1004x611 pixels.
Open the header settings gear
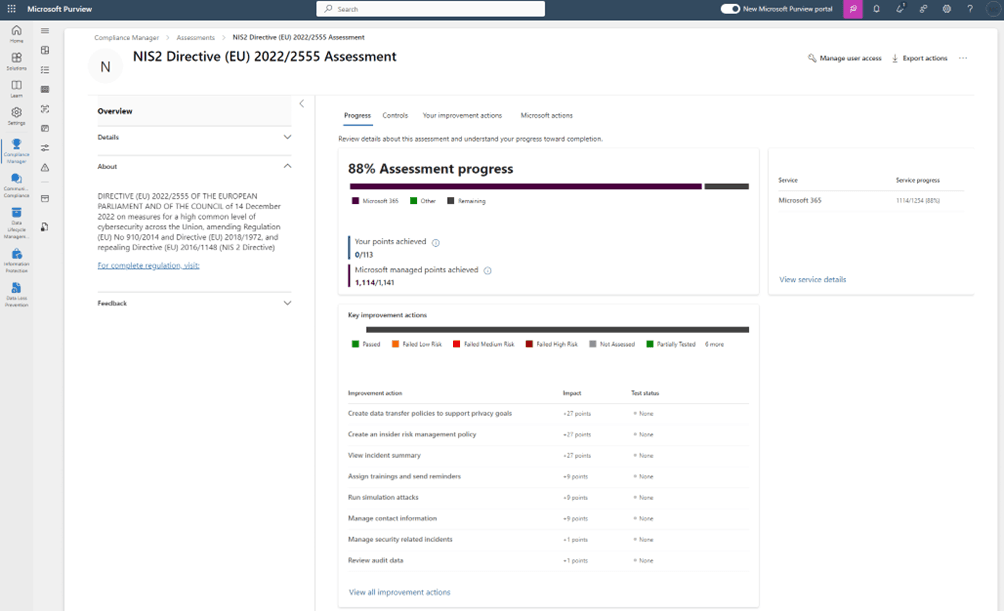click(x=946, y=9)
